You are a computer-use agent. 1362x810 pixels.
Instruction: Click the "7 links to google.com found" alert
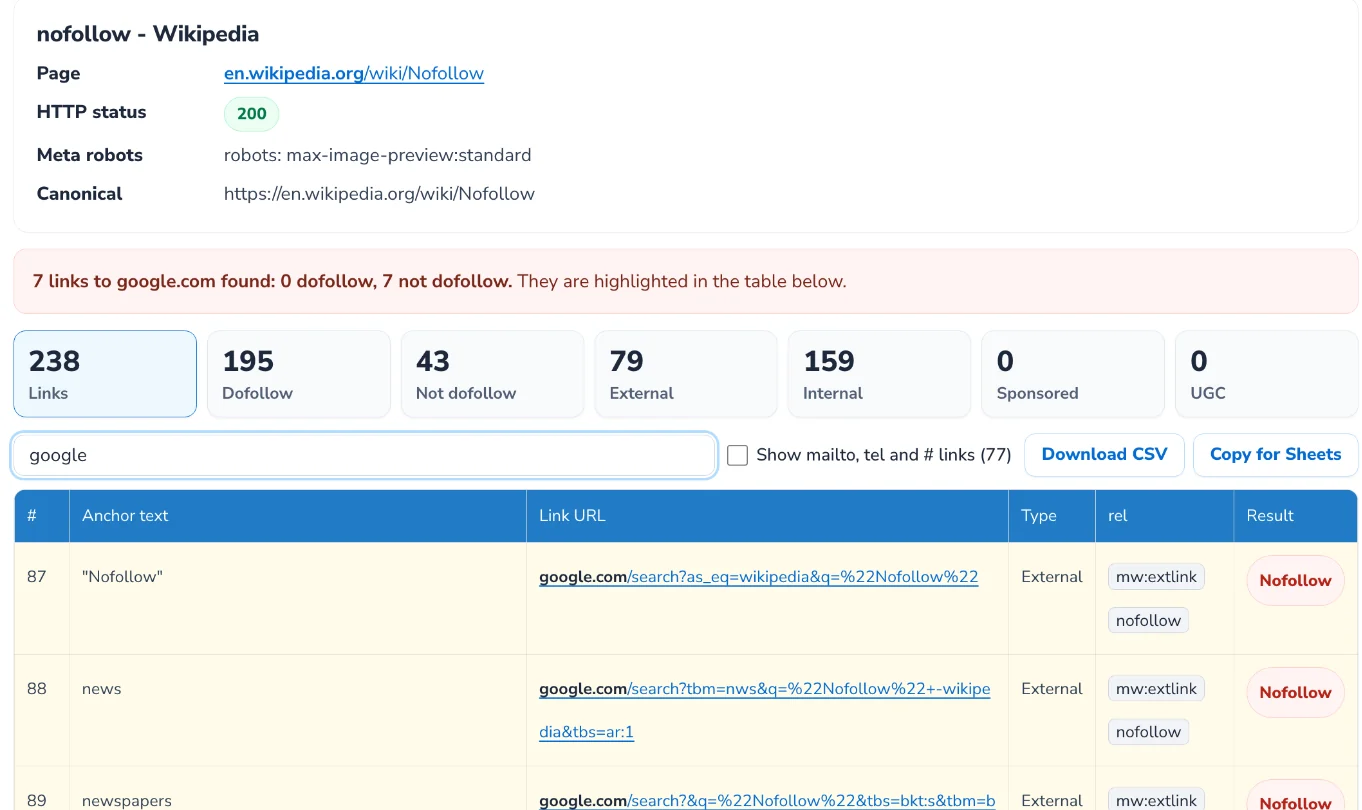[x=686, y=282]
